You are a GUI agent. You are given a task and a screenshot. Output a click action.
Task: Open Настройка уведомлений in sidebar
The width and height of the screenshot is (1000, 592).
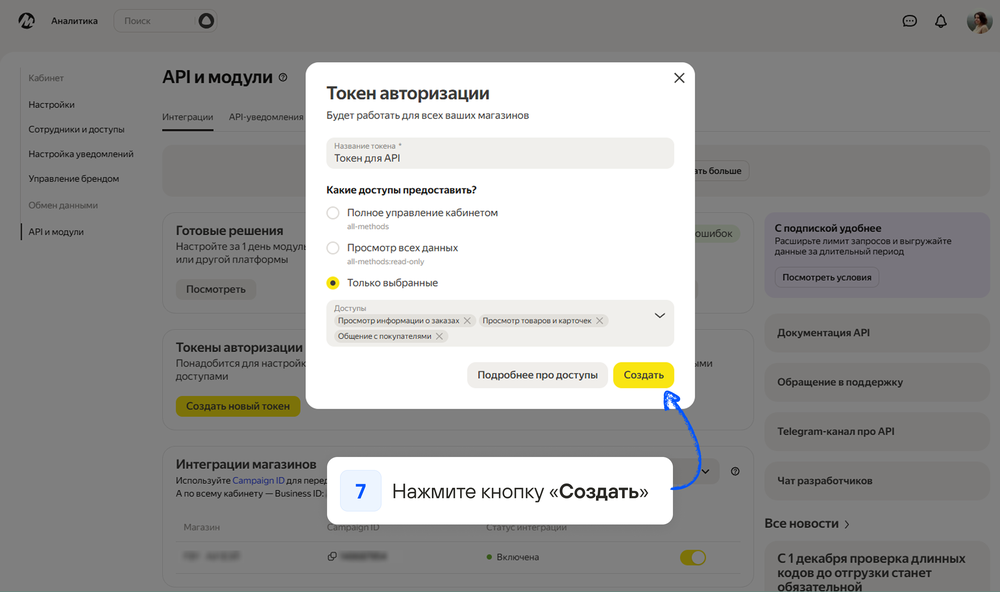81,154
